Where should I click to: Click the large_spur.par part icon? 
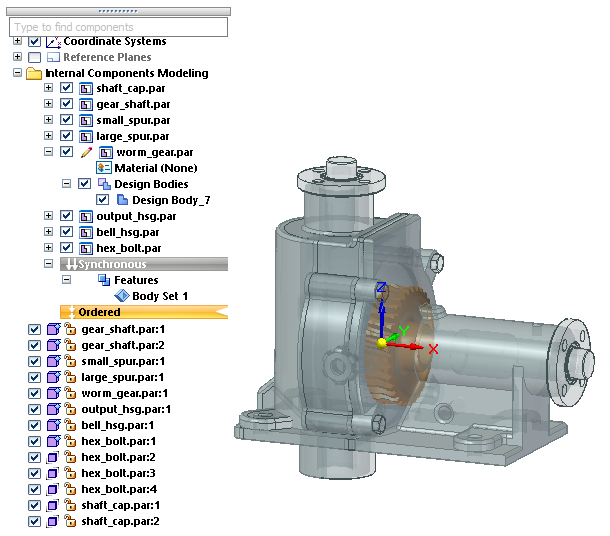(x=86, y=137)
